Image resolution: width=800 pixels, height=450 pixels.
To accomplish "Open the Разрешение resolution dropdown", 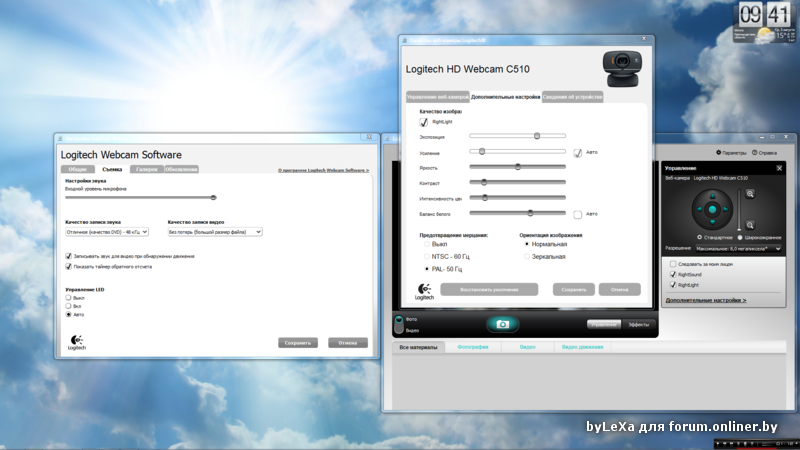I will point(738,248).
